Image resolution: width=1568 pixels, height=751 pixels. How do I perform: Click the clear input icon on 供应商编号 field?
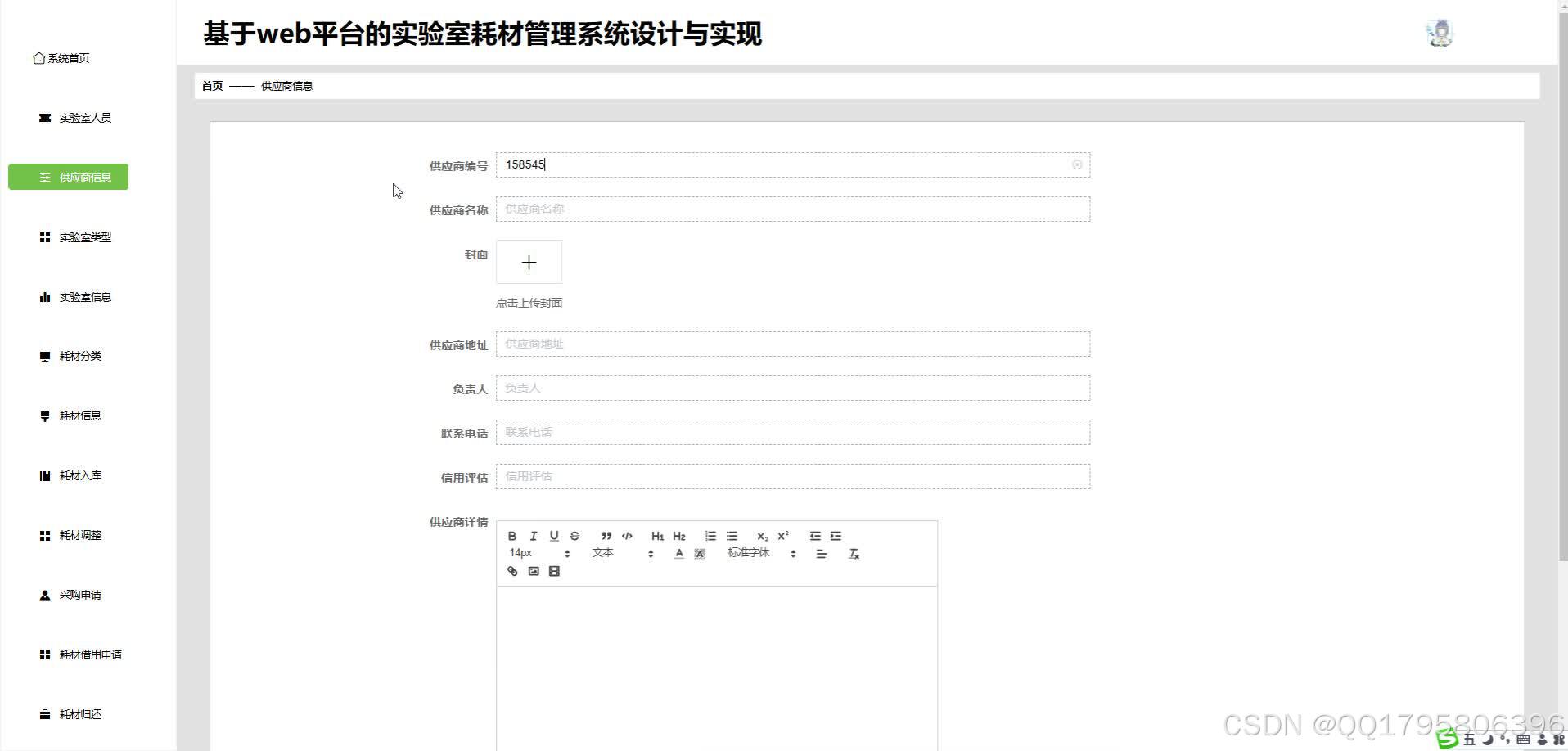click(1076, 164)
